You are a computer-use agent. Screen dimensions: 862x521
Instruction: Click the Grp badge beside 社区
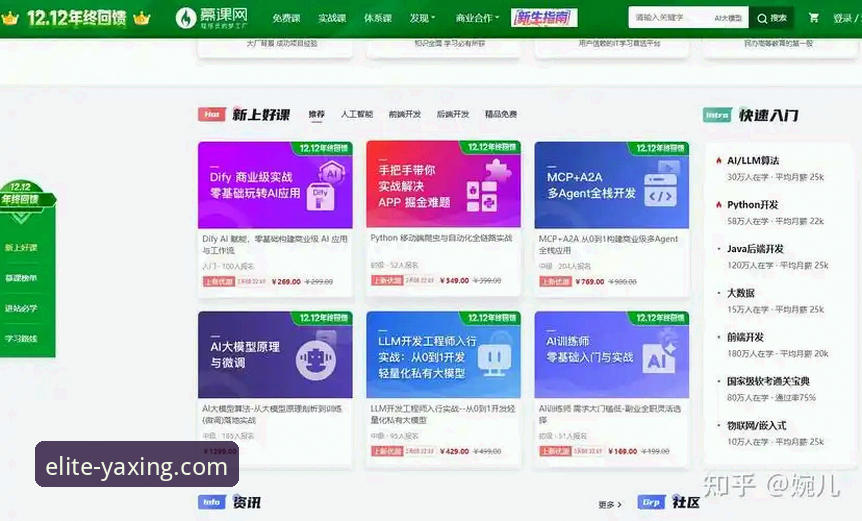[651, 502]
